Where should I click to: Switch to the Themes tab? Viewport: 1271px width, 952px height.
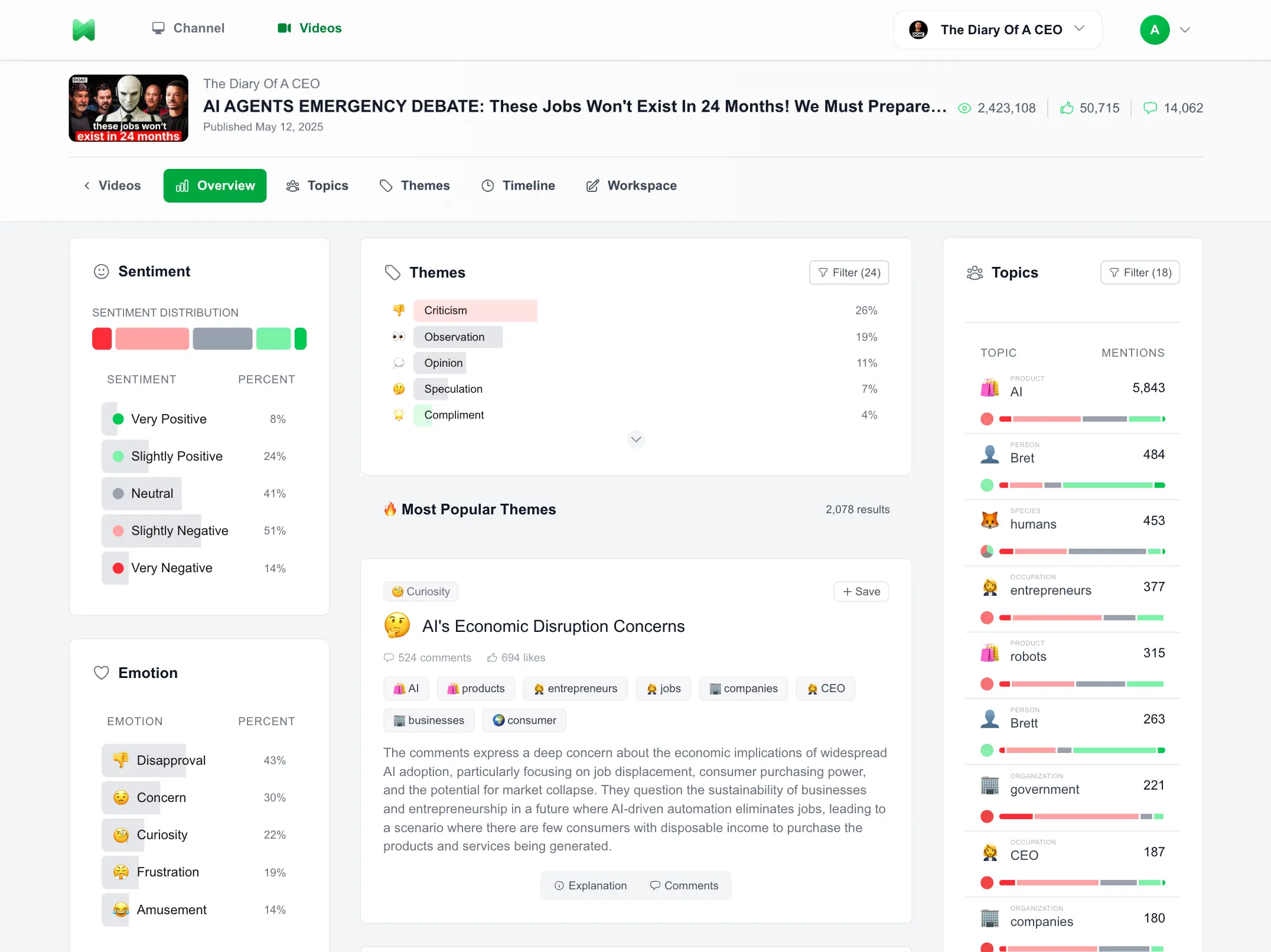pos(415,185)
